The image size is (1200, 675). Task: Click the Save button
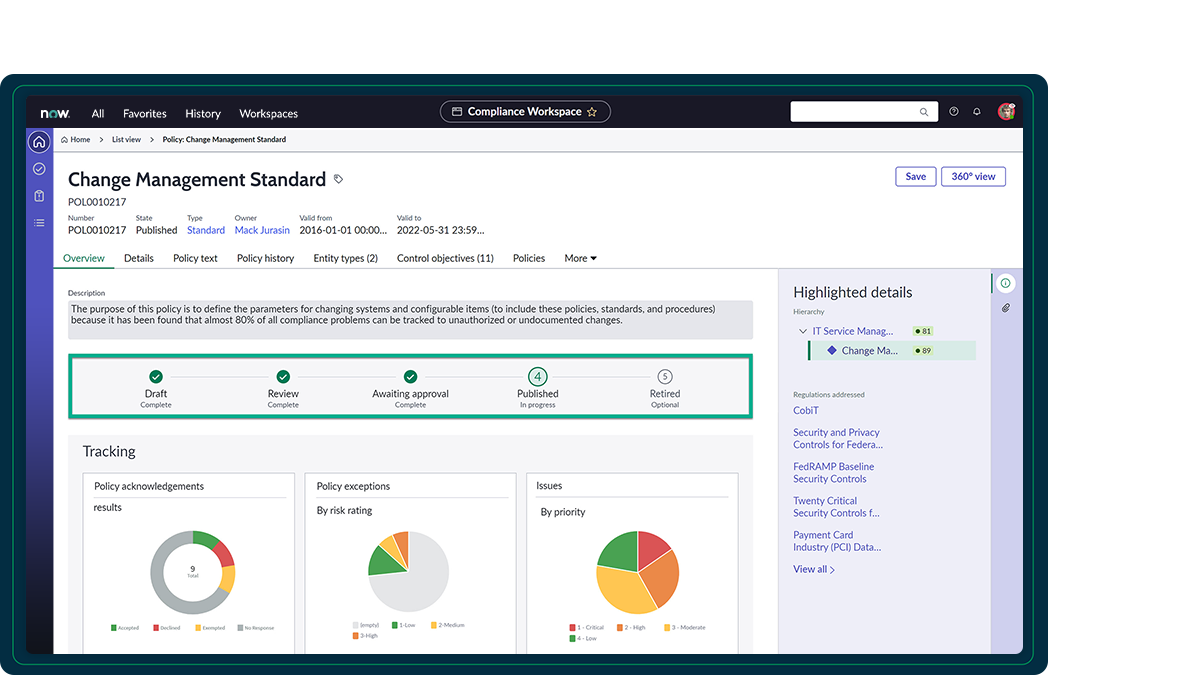(x=915, y=177)
